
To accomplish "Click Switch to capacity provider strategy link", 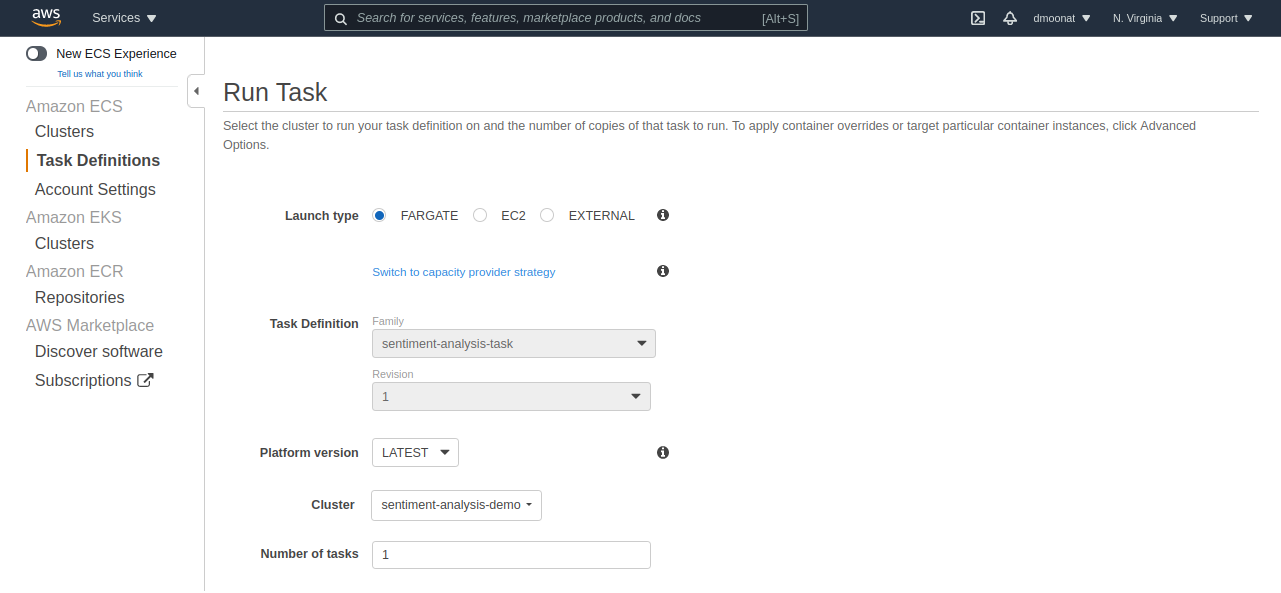I will click(464, 272).
